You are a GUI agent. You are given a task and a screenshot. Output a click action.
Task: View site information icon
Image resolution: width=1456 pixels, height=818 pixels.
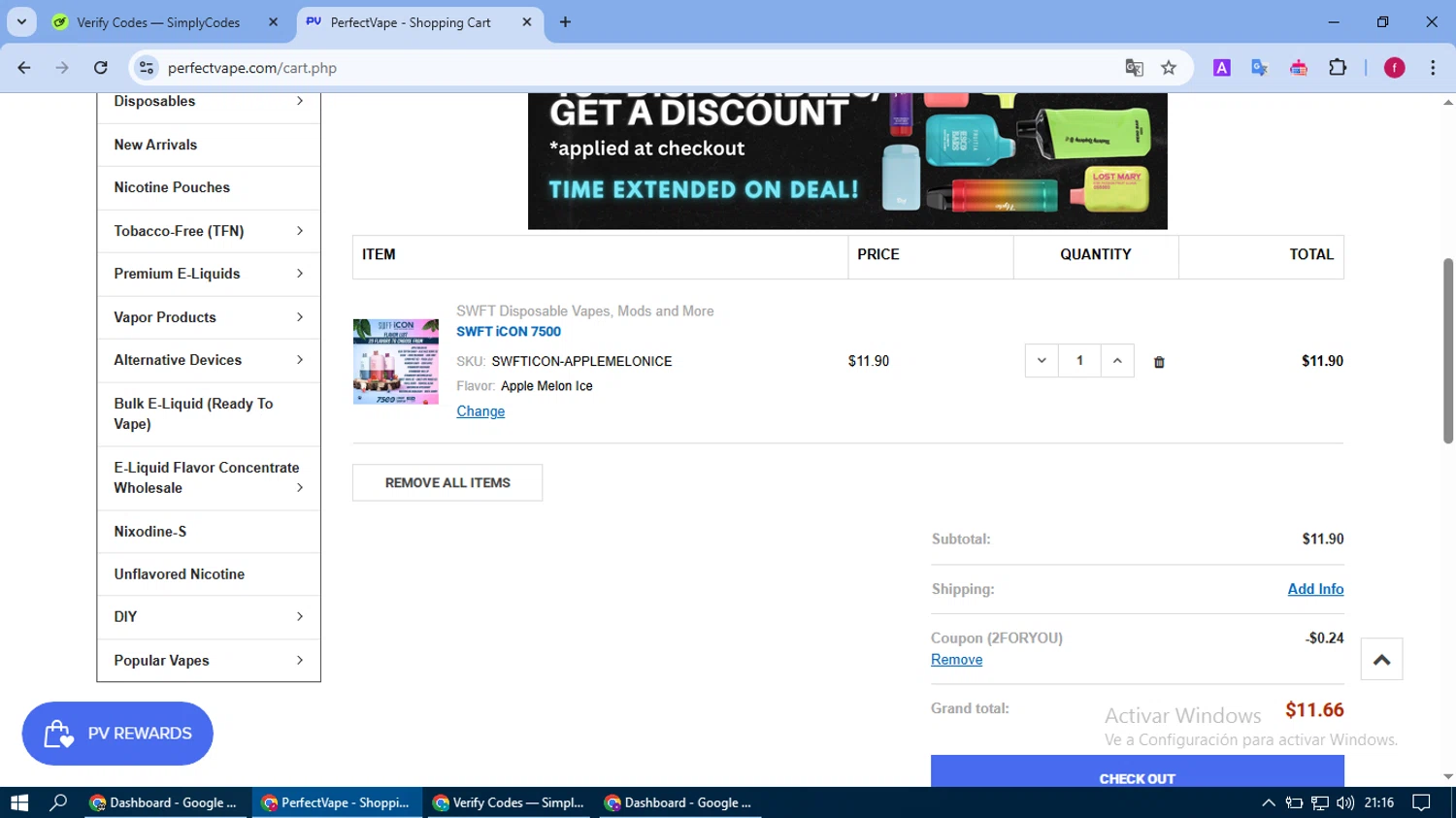click(x=147, y=68)
